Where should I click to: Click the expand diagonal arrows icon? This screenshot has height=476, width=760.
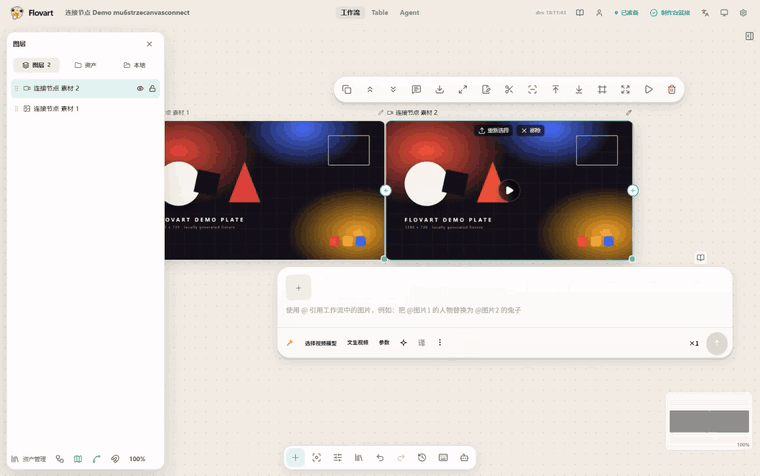(463, 89)
